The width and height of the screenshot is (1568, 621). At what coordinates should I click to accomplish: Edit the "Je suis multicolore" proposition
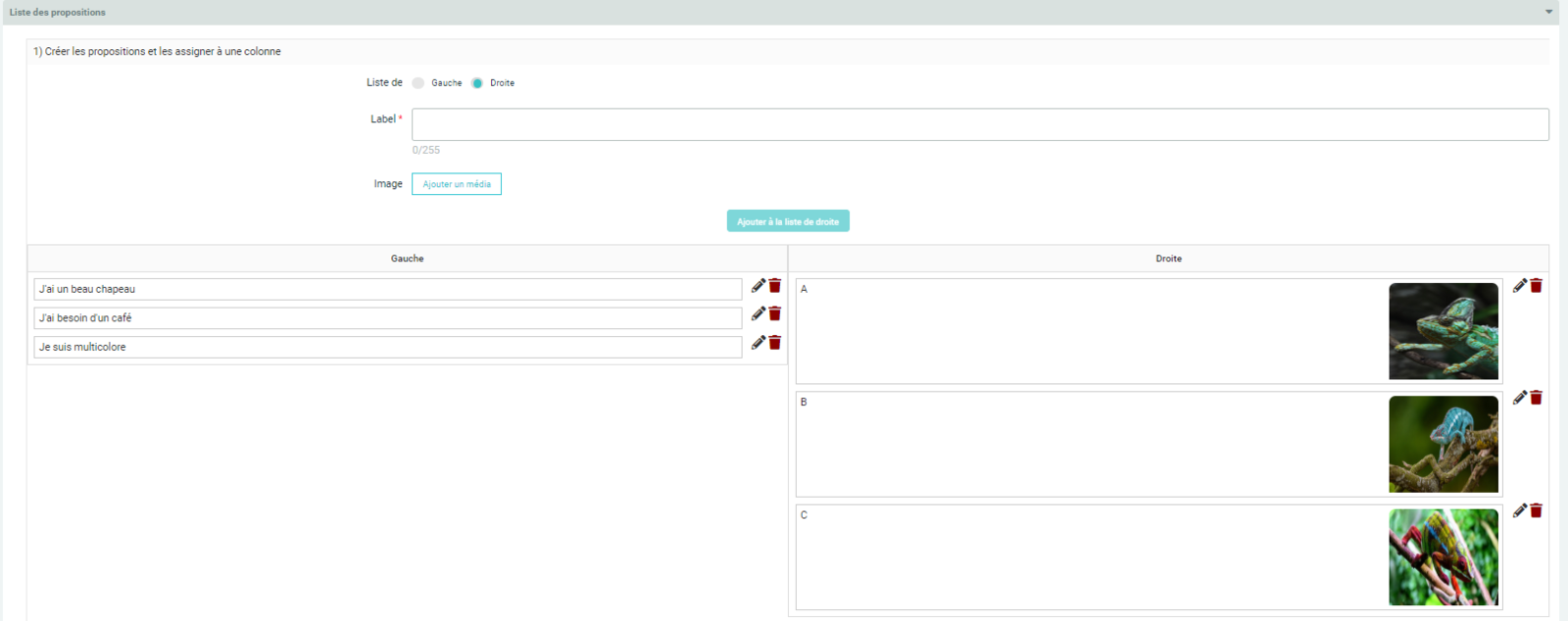[759, 343]
